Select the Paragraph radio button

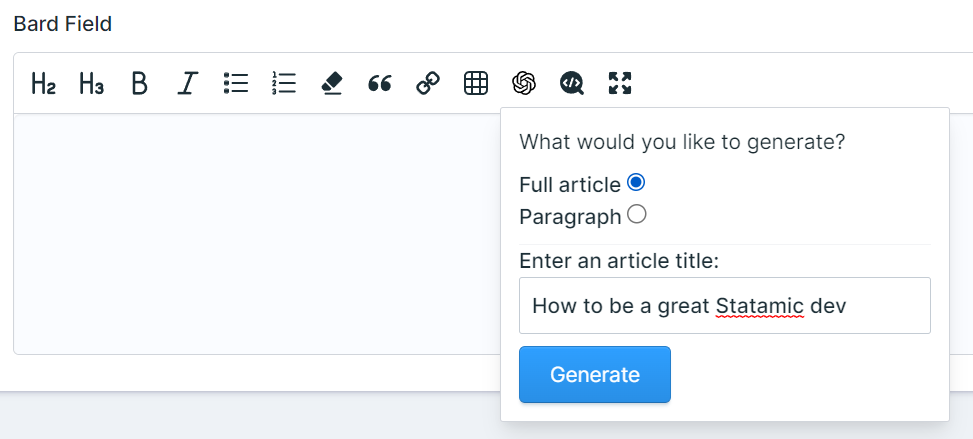637,215
